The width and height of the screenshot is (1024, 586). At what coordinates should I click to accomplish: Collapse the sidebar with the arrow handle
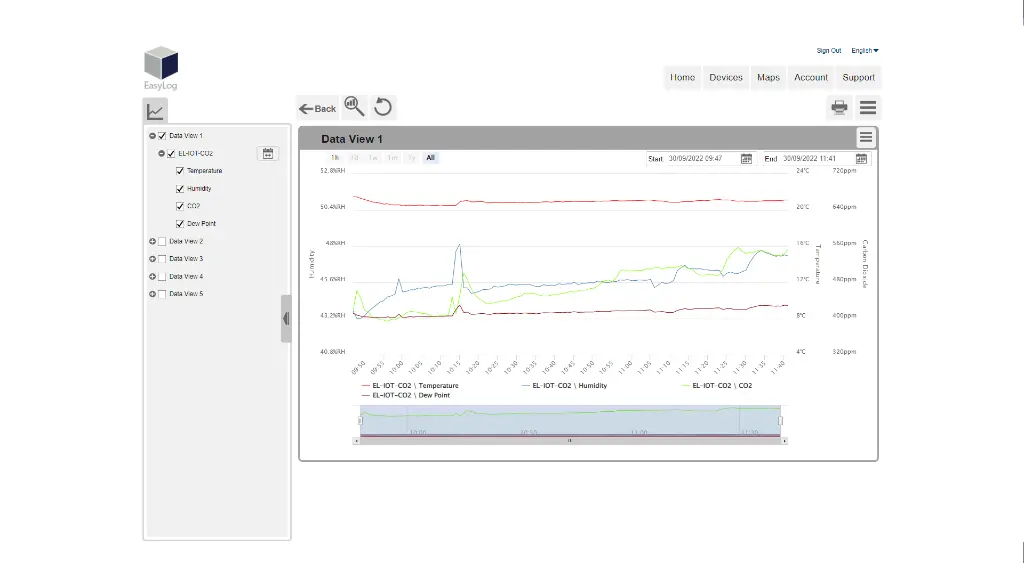pyautogui.click(x=286, y=319)
